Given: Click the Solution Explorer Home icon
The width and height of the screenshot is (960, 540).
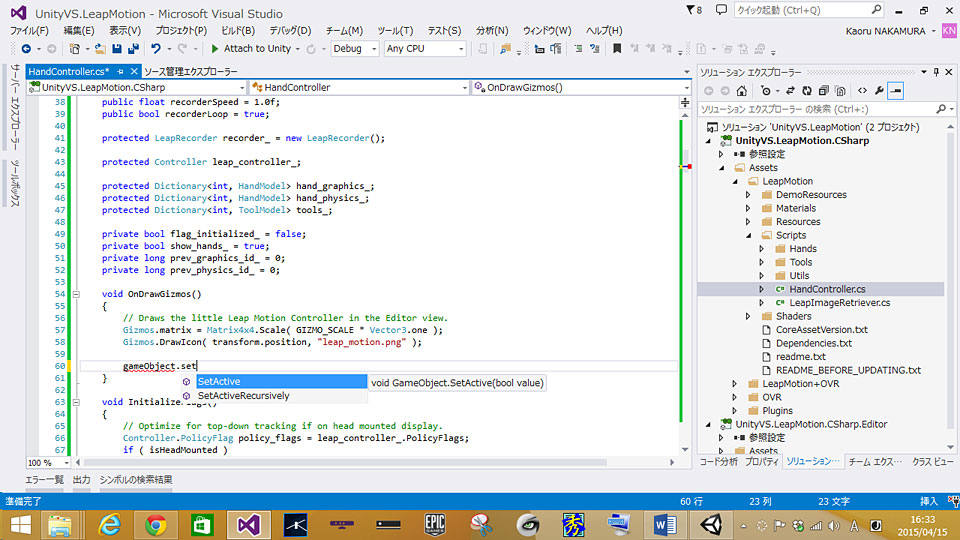Looking at the screenshot, I should 741,91.
